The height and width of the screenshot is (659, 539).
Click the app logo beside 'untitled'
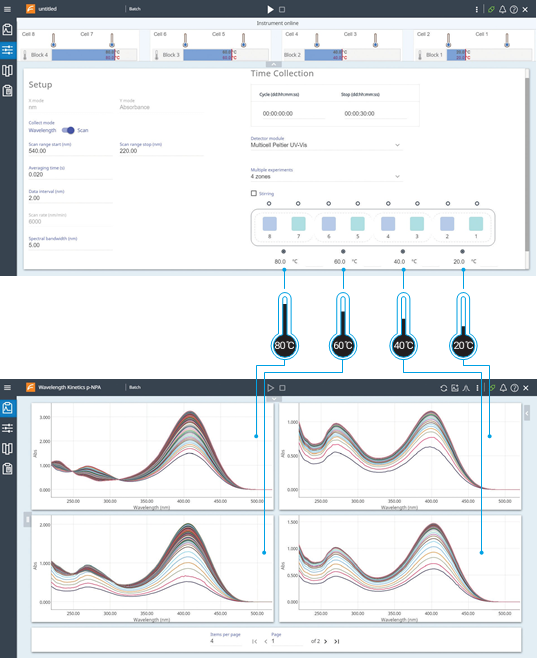30,9
